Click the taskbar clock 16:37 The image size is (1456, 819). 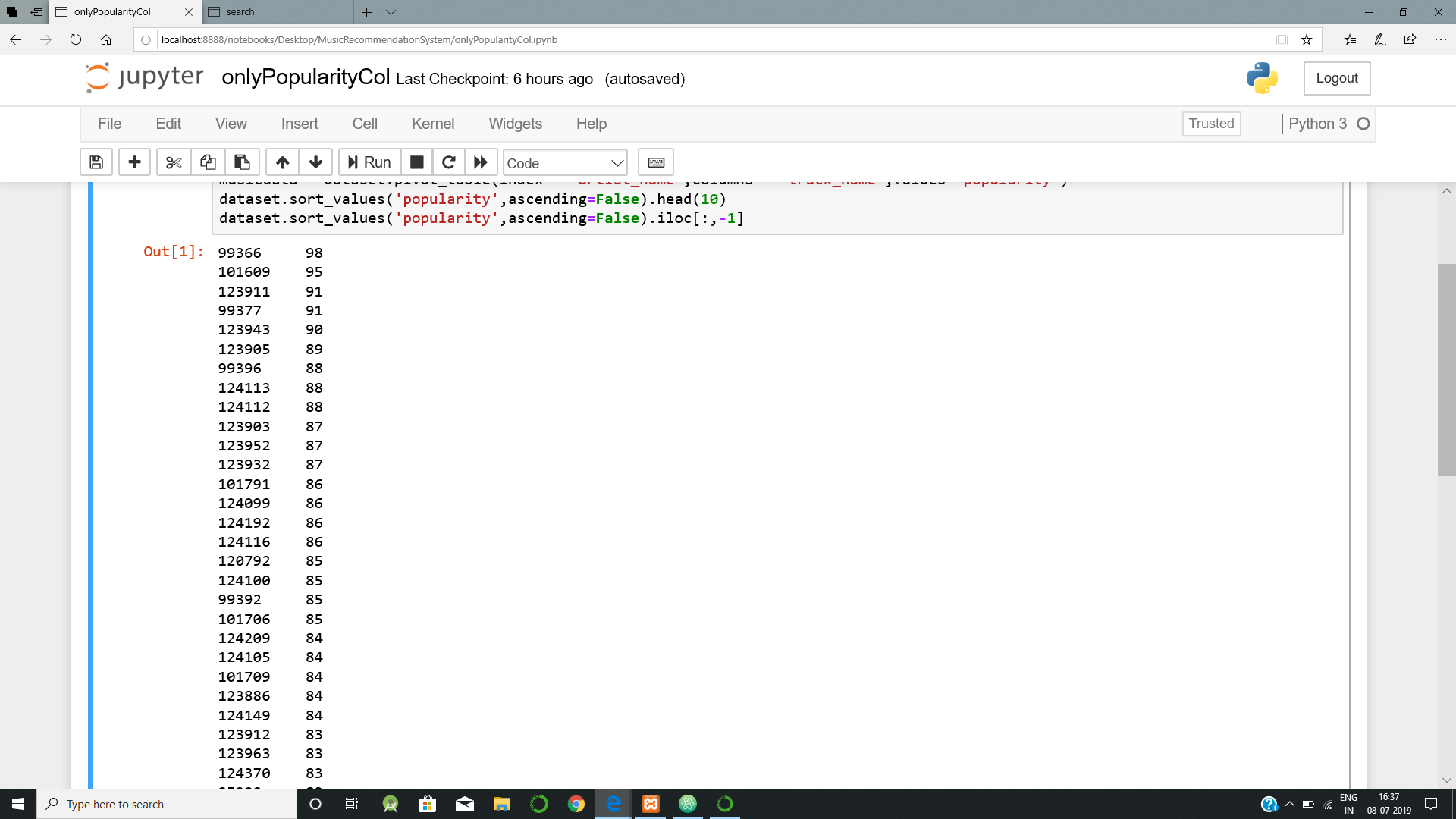click(x=1389, y=797)
